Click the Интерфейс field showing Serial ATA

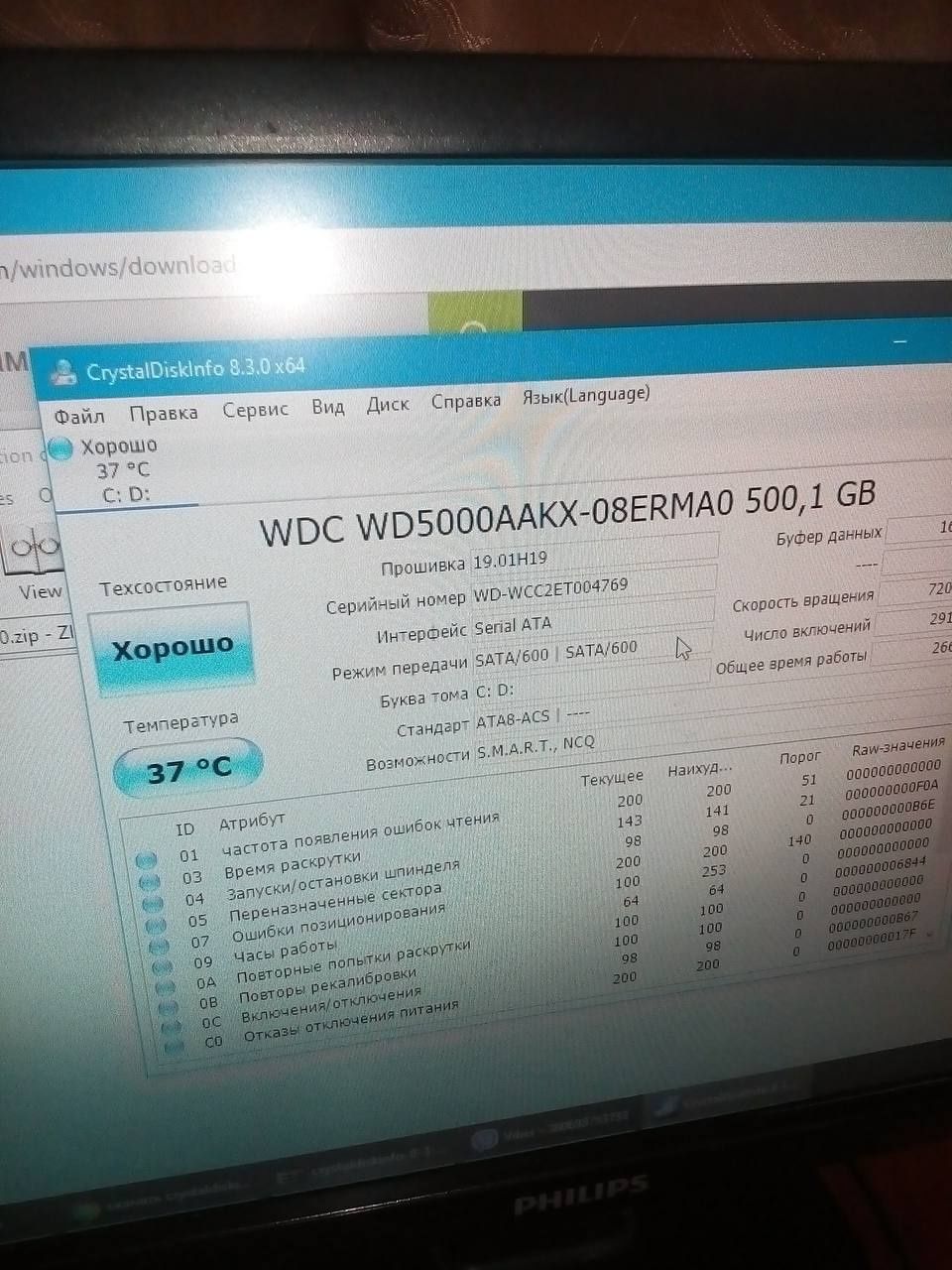coord(591,618)
